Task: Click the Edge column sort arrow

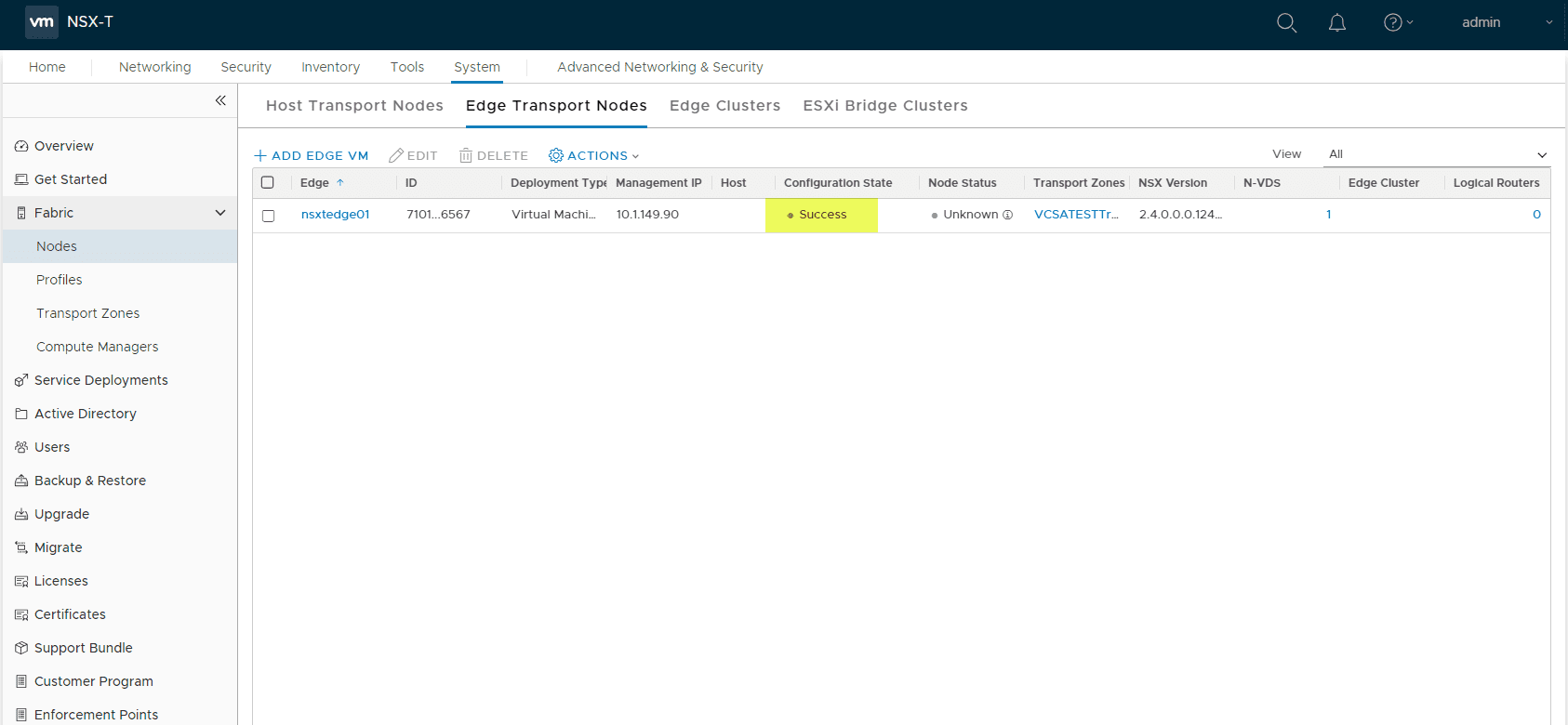Action: click(340, 183)
